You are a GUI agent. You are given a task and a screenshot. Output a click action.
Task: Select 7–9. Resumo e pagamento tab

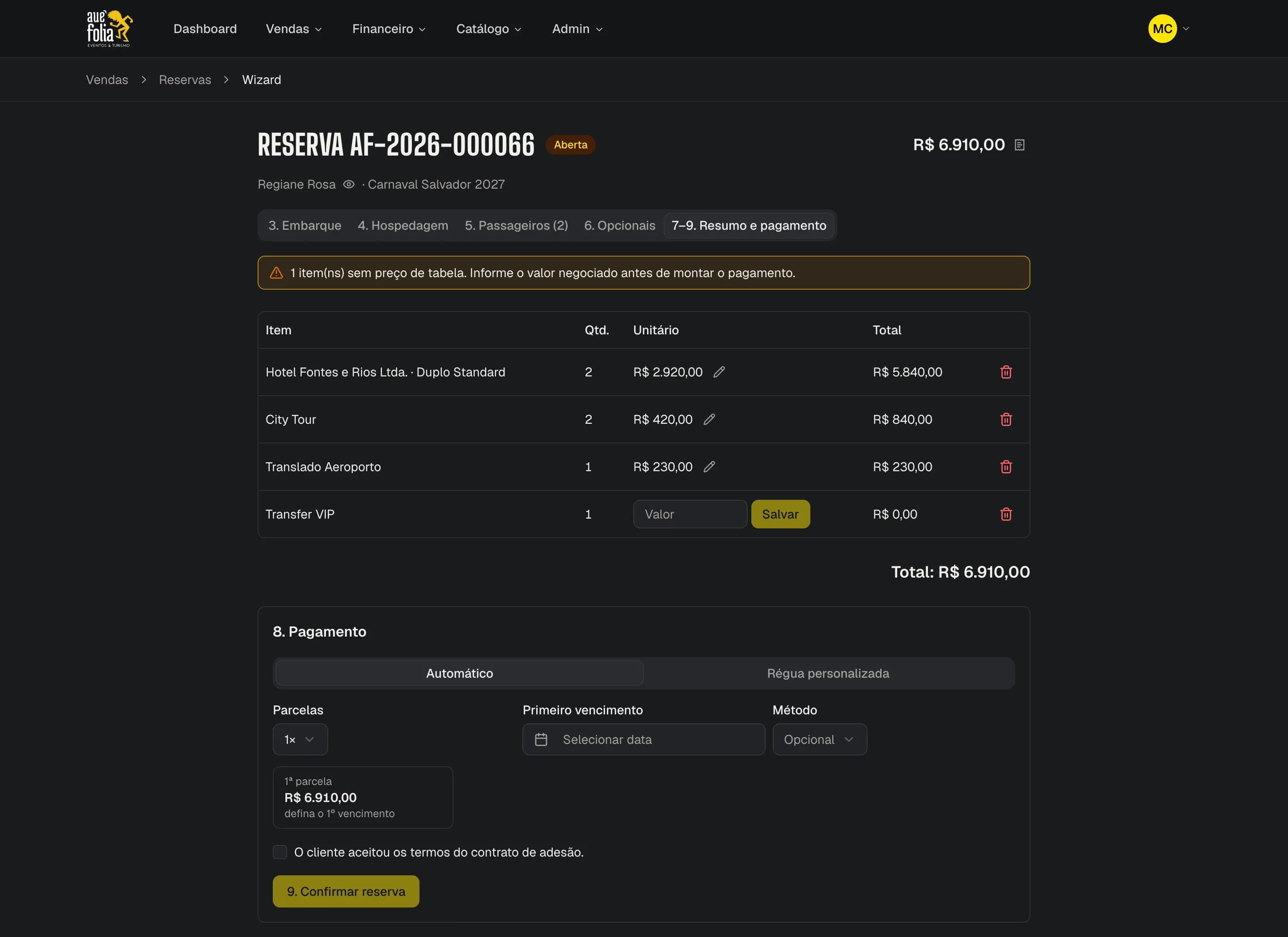(x=749, y=225)
